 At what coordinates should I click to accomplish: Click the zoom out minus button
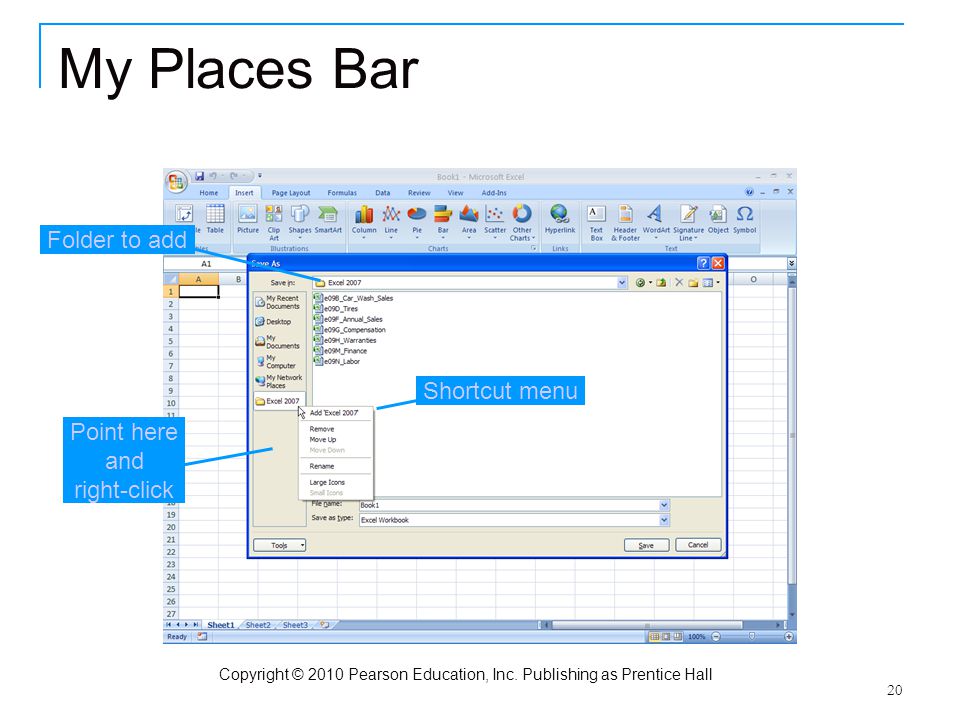coord(716,637)
